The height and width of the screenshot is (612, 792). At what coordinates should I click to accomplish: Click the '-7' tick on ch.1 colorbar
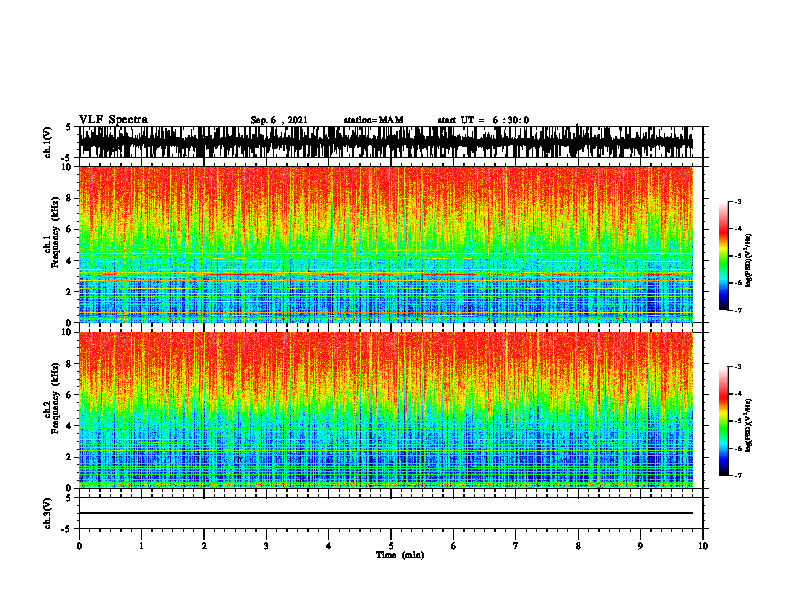(737, 310)
